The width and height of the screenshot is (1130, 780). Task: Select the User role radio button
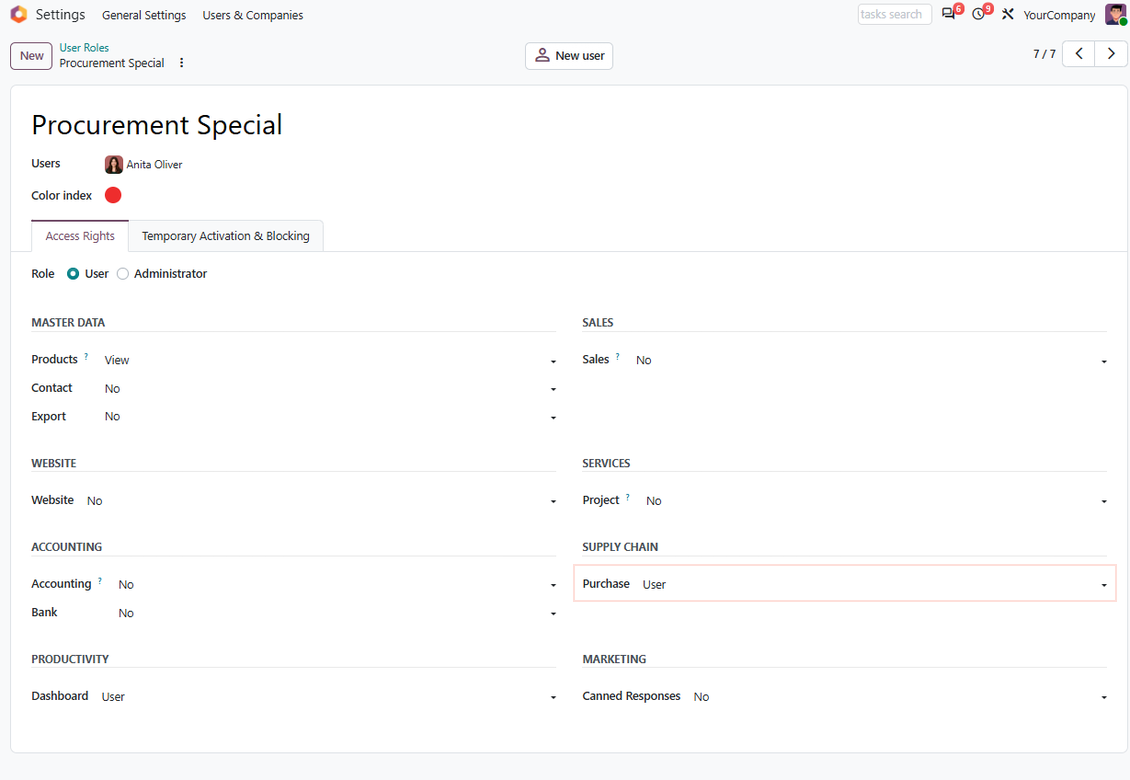point(73,274)
